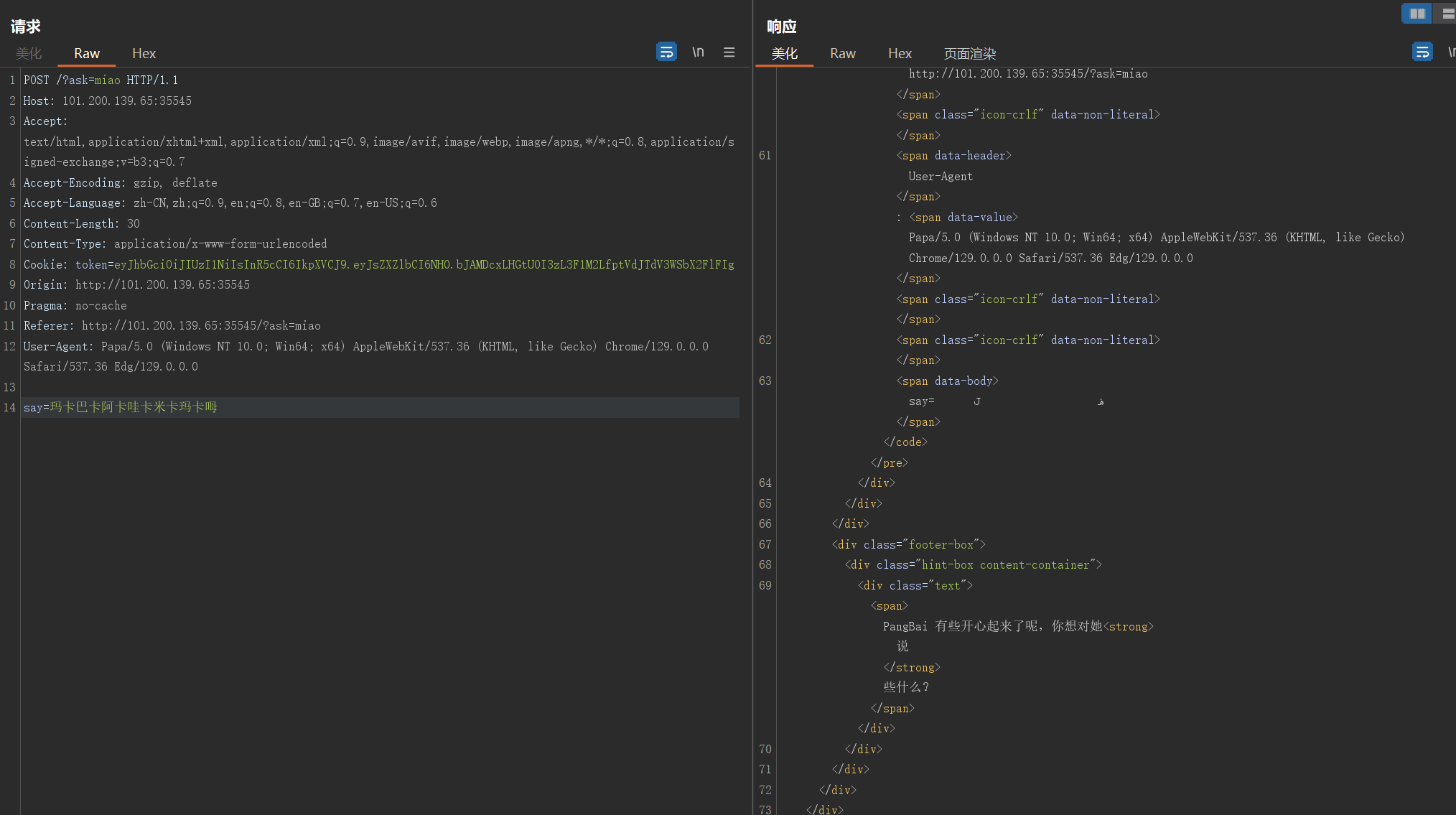Select the response 美化 (Pretty) tab
The width and height of the screenshot is (1456, 815).
click(x=784, y=53)
